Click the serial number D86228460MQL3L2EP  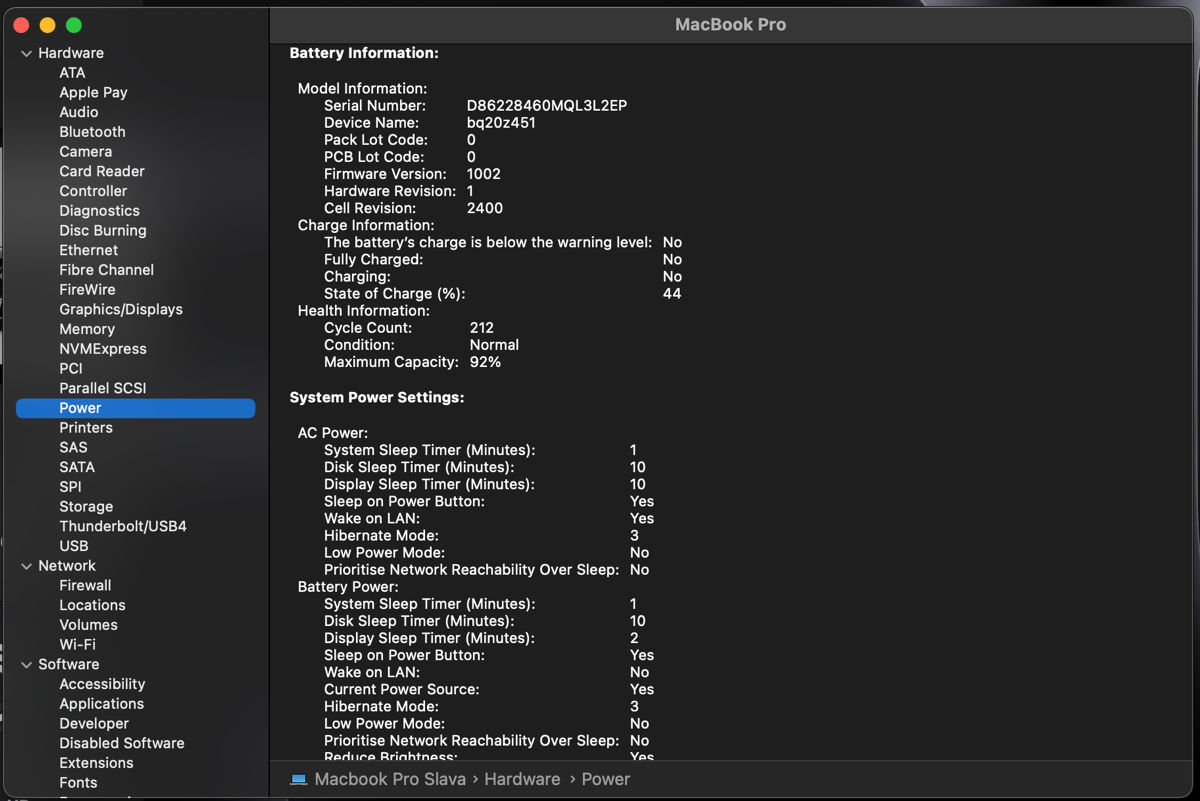click(x=547, y=105)
